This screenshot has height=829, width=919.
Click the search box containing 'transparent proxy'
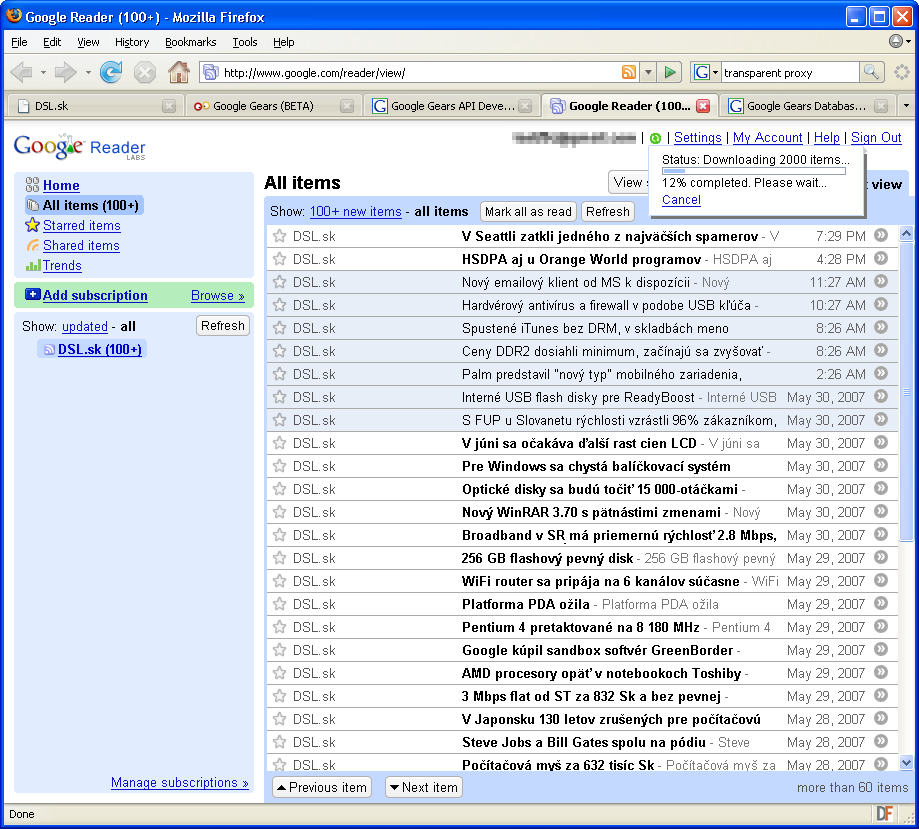click(x=789, y=73)
